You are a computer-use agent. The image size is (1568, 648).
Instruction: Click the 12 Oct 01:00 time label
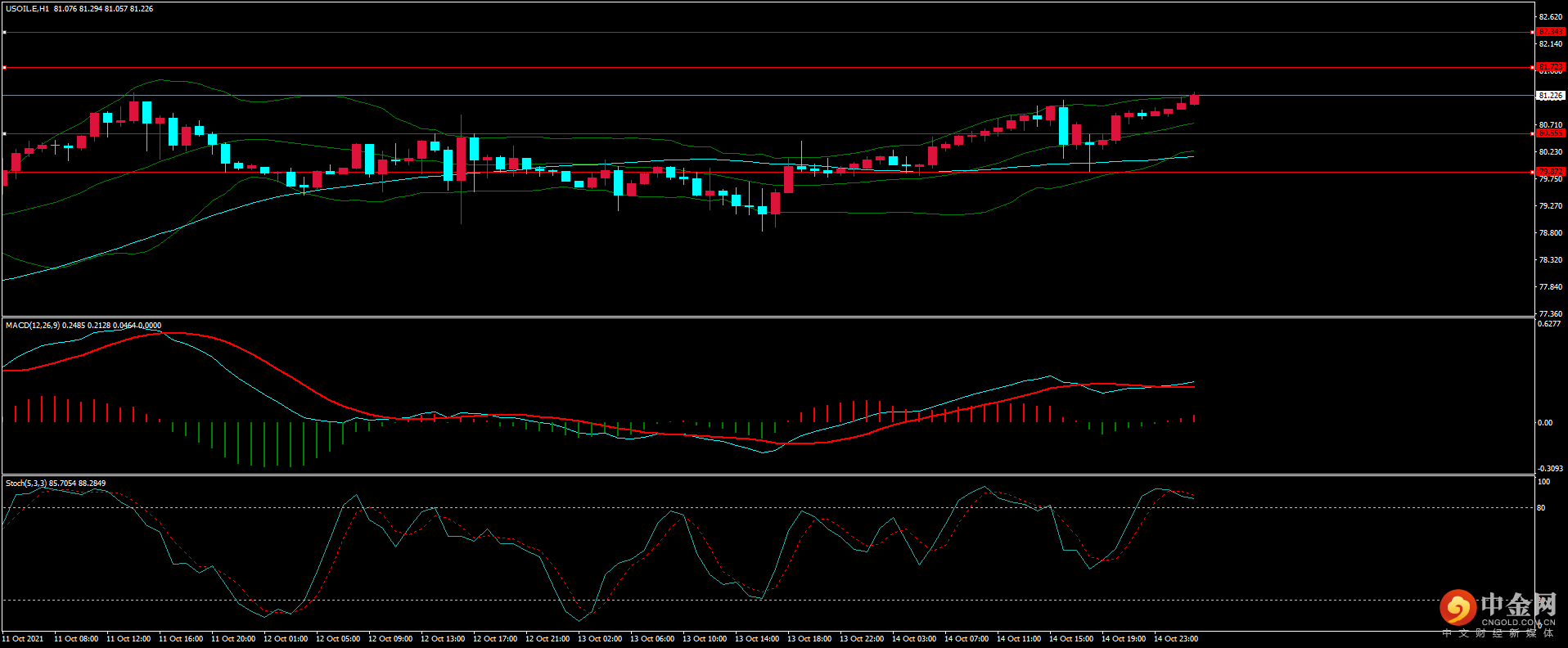click(286, 639)
